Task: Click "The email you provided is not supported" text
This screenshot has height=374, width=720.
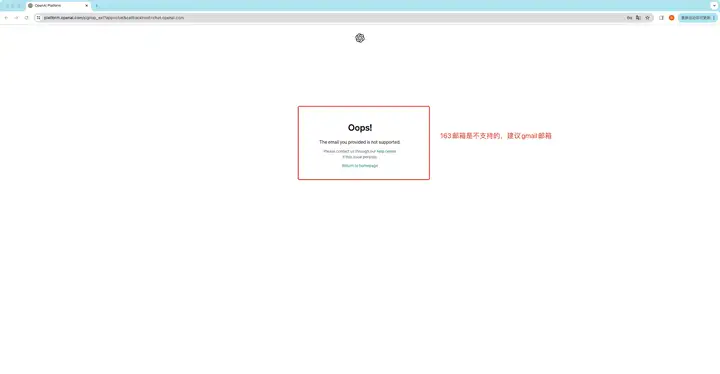Action: coord(360,142)
